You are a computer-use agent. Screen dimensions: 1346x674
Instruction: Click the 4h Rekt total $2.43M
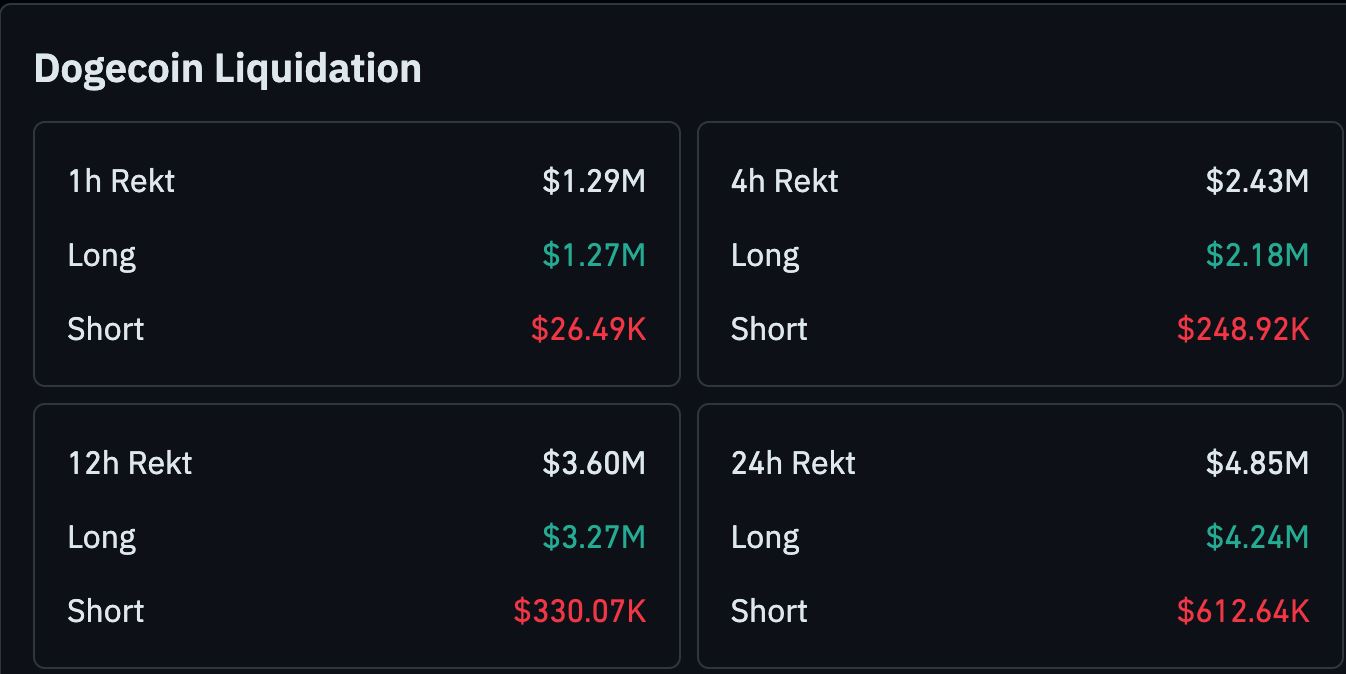point(1257,181)
